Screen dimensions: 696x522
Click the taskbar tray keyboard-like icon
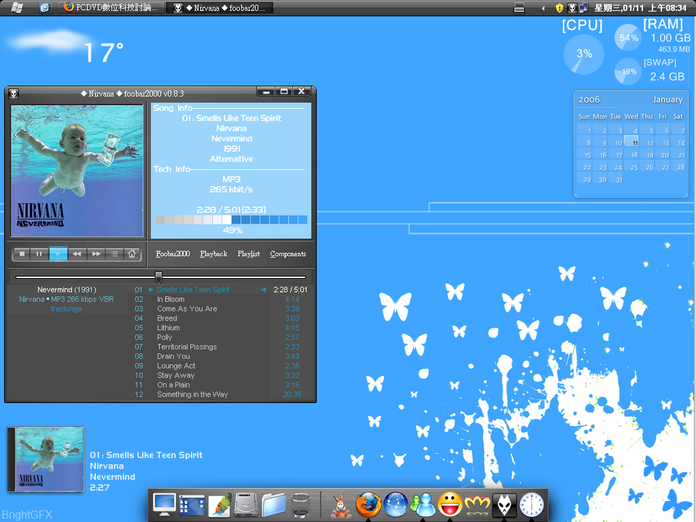pos(519,8)
